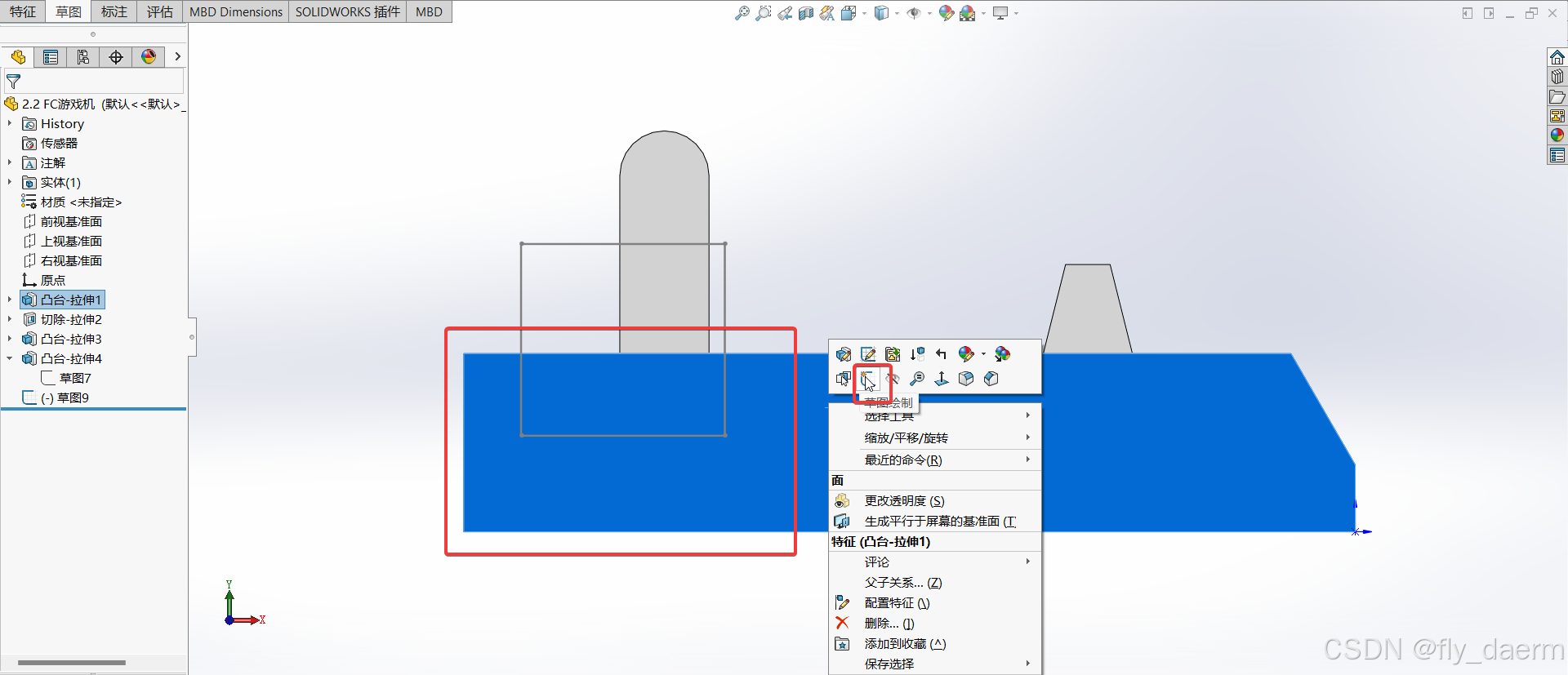
Task: Click Edit Sketch icon in context toolbar
Action: [x=868, y=354]
